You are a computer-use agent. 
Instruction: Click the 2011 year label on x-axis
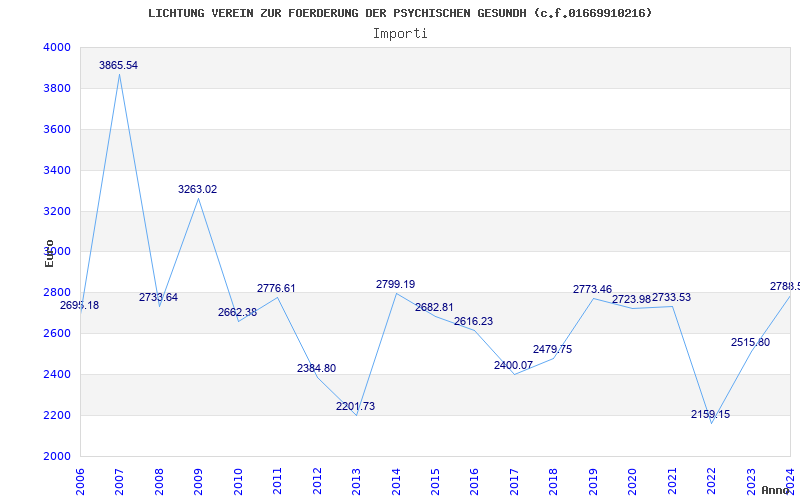[x=278, y=482]
